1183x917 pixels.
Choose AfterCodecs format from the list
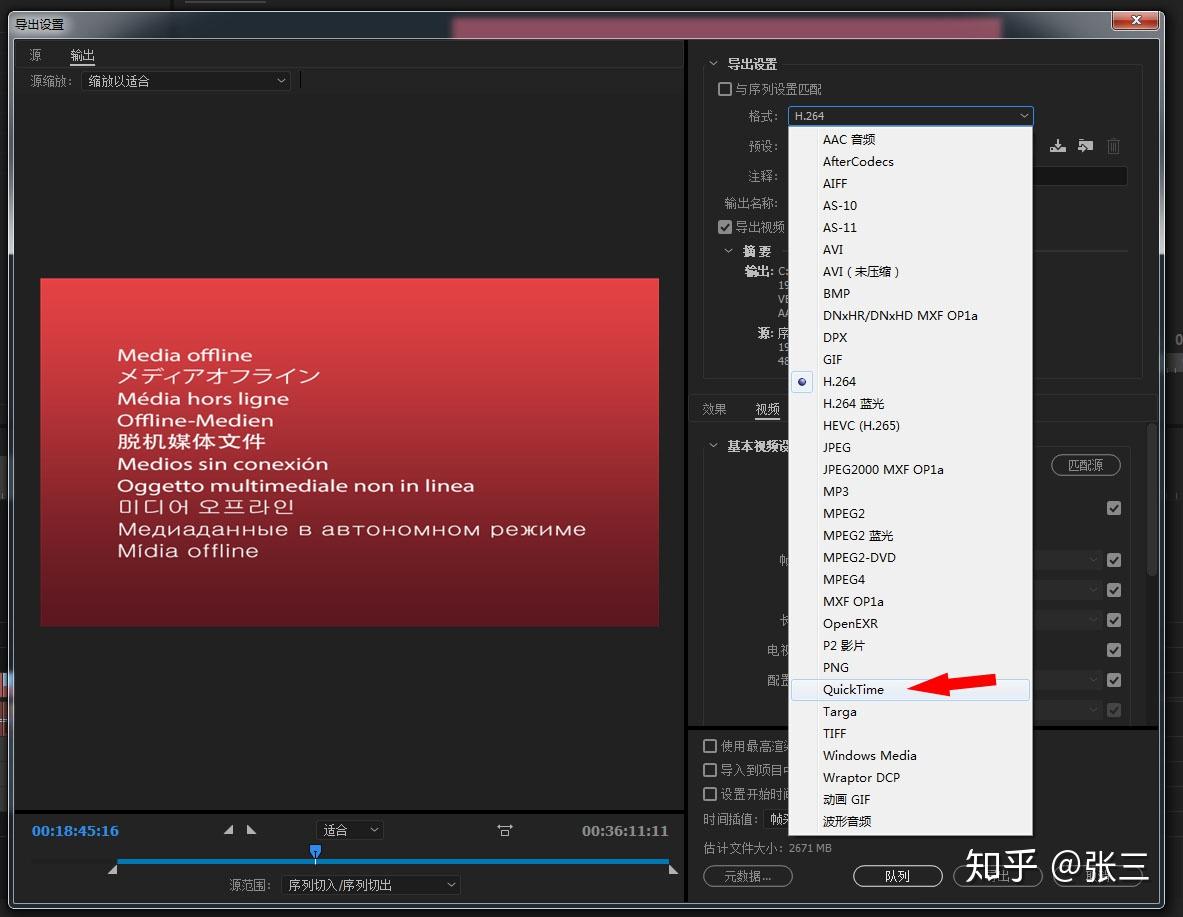pos(911,162)
